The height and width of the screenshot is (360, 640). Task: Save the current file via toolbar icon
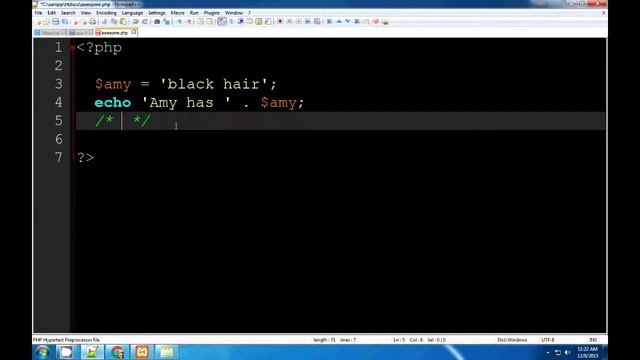pyautogui.click(x=56, y=21)
